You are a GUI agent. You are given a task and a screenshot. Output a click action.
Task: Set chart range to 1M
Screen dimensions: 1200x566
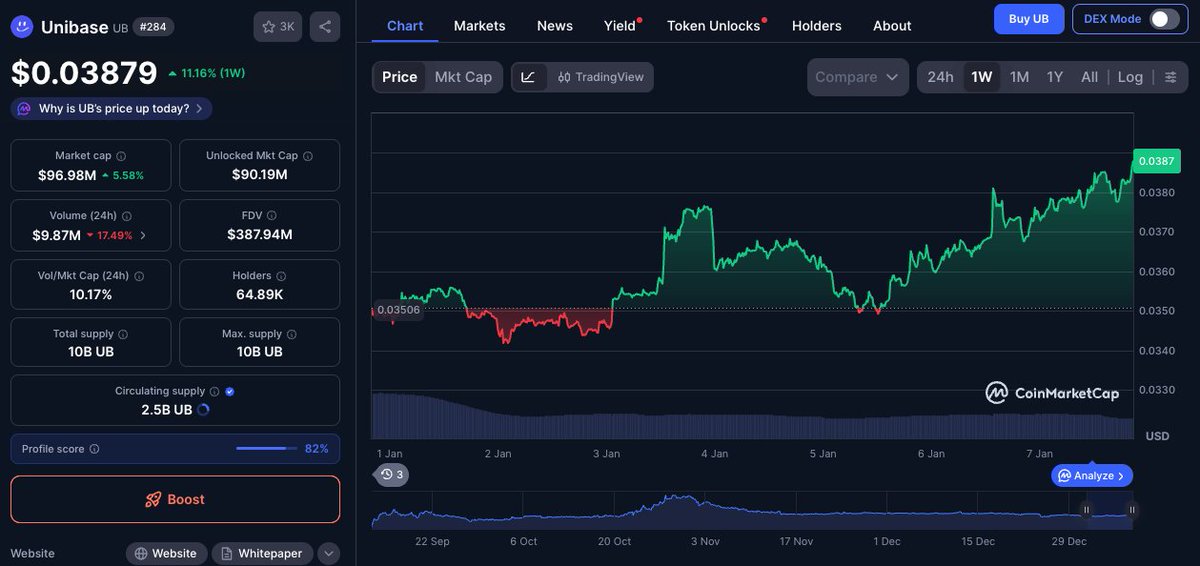[1019, 77]
